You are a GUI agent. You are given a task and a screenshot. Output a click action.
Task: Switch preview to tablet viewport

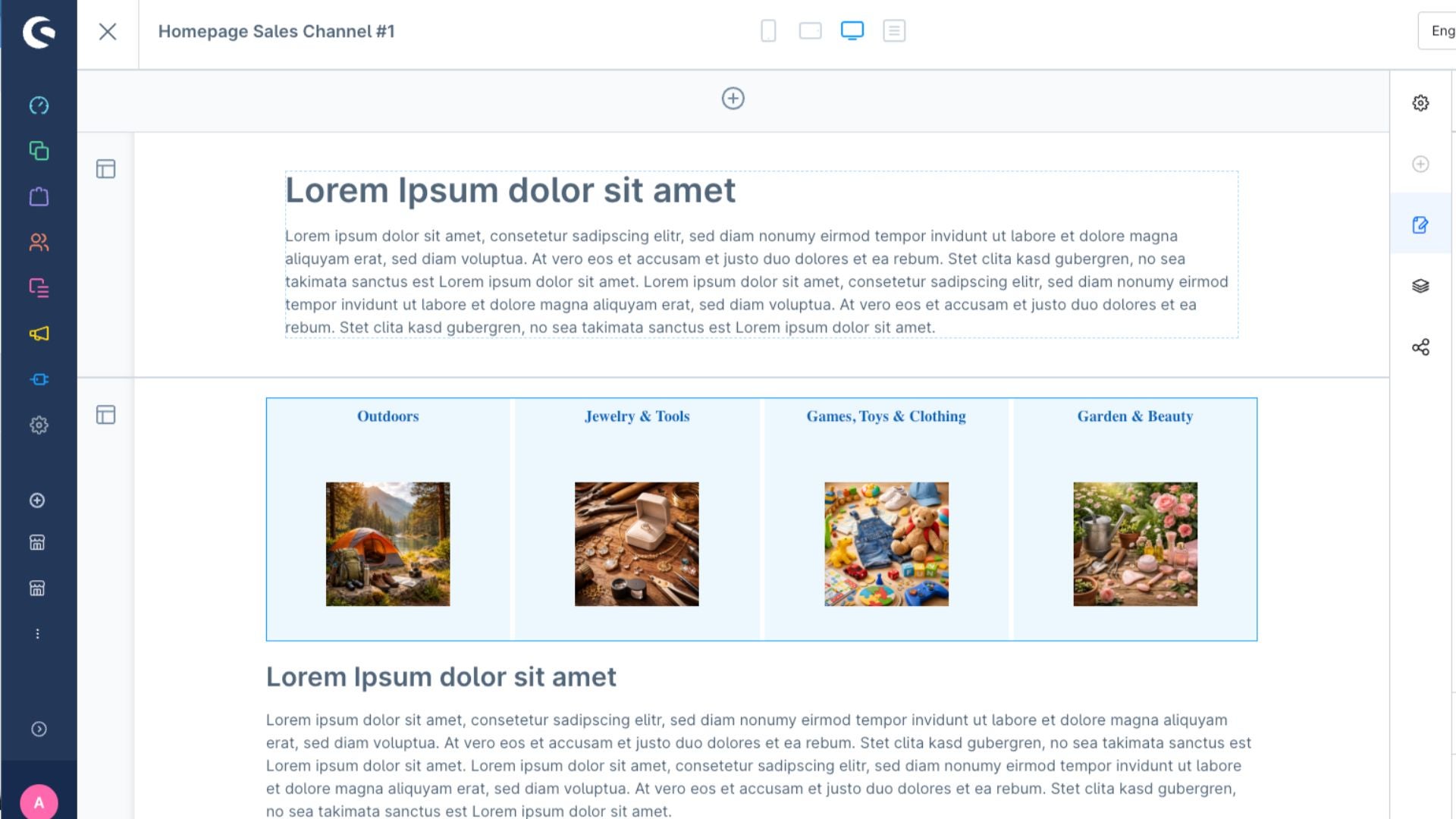(x=810, y=31)
